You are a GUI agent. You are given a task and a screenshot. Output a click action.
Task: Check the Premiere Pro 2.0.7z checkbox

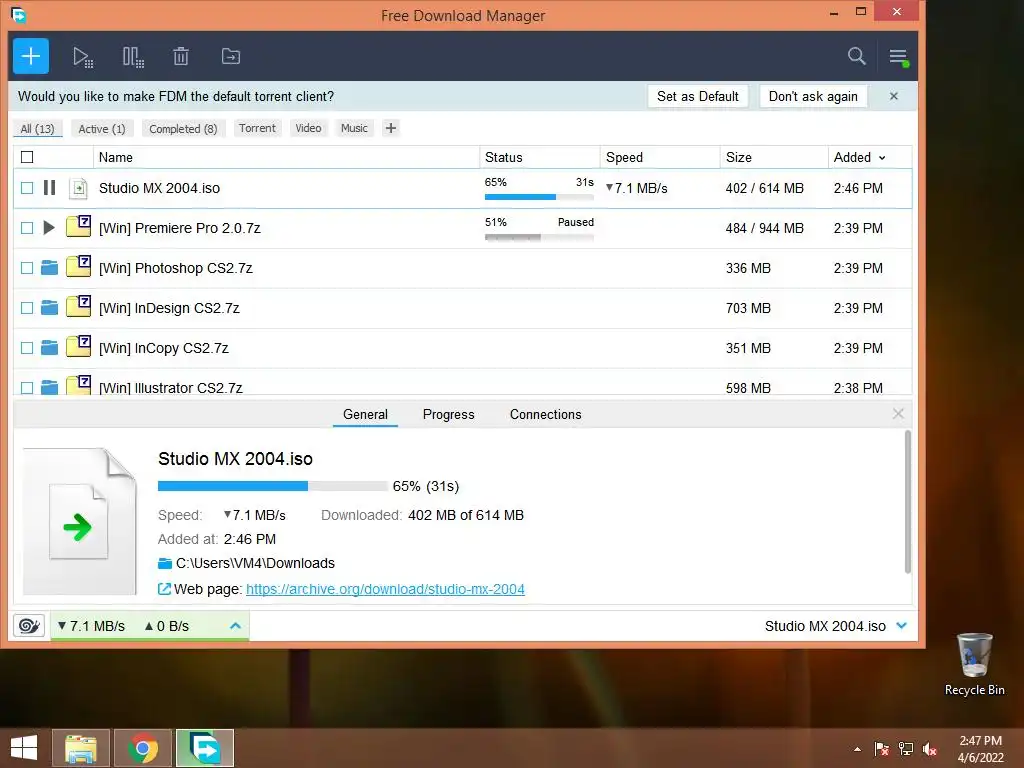pos(27,228)
